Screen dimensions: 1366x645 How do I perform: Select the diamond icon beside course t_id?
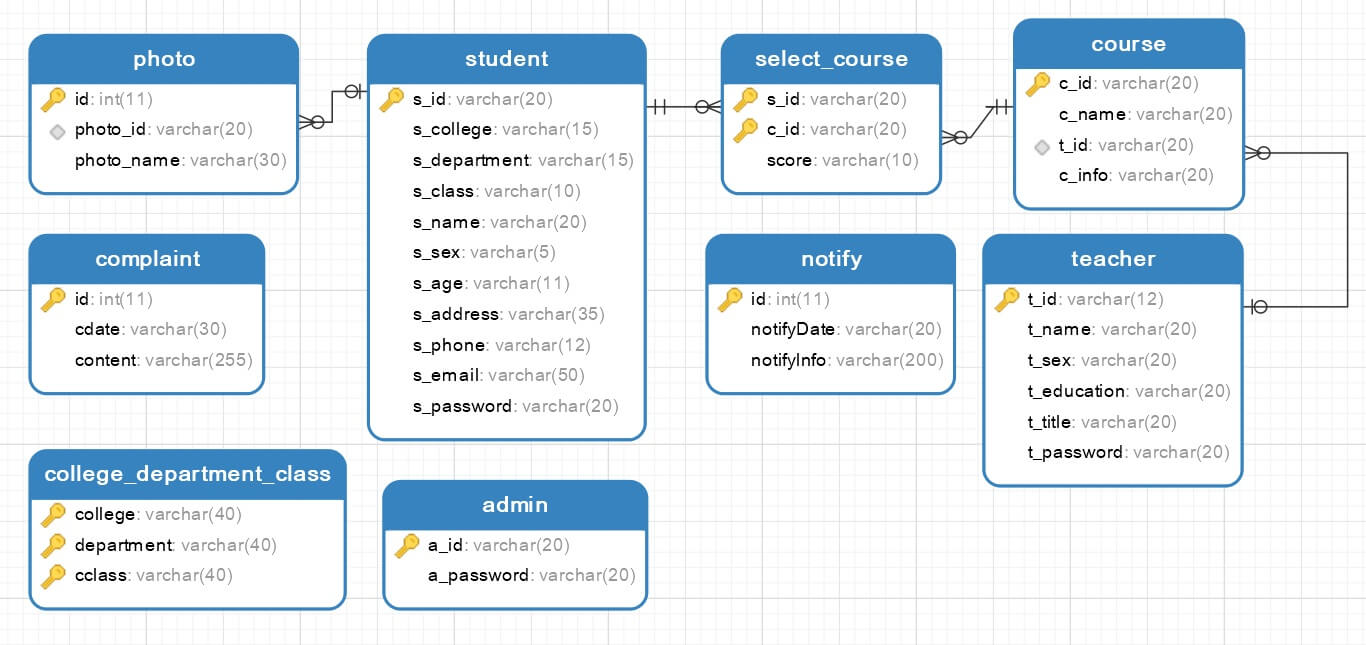(x=1042, y=146)
